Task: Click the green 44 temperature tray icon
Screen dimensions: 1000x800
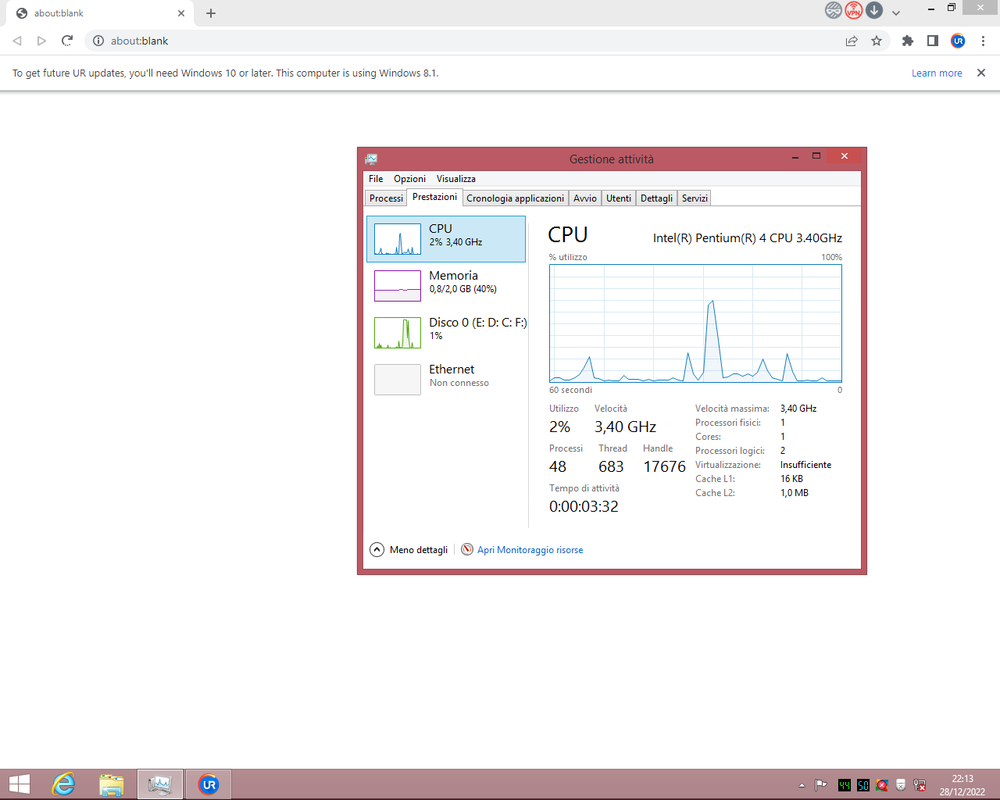Action: coord(844,785)
